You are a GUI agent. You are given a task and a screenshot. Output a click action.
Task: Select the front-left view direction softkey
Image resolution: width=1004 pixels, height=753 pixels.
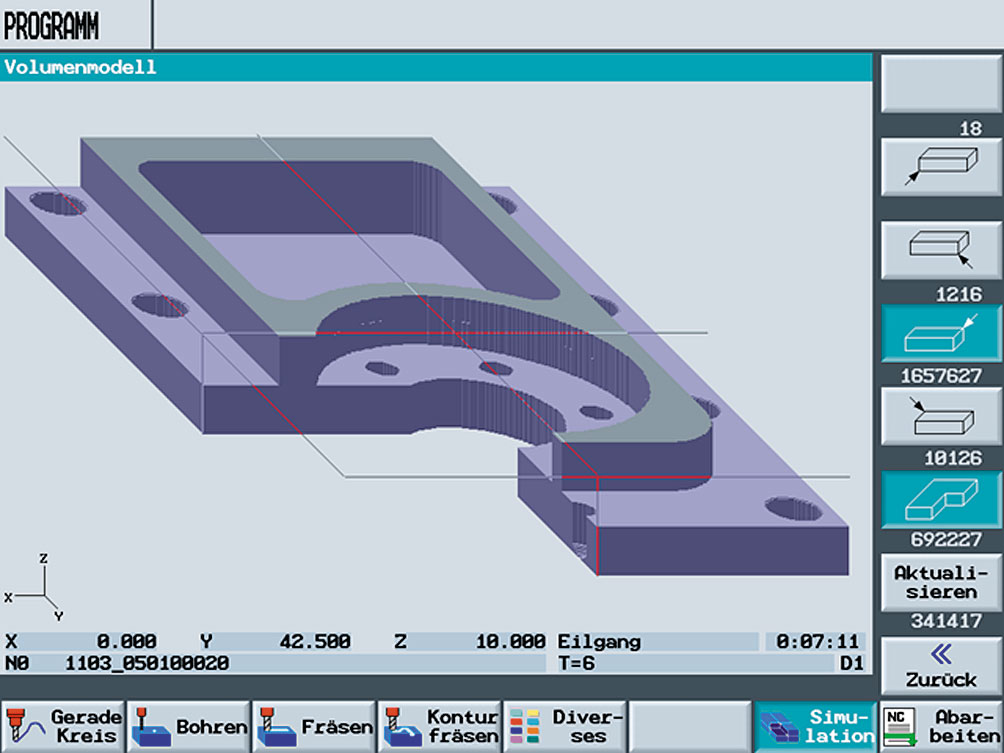click(x=941, y=167)
